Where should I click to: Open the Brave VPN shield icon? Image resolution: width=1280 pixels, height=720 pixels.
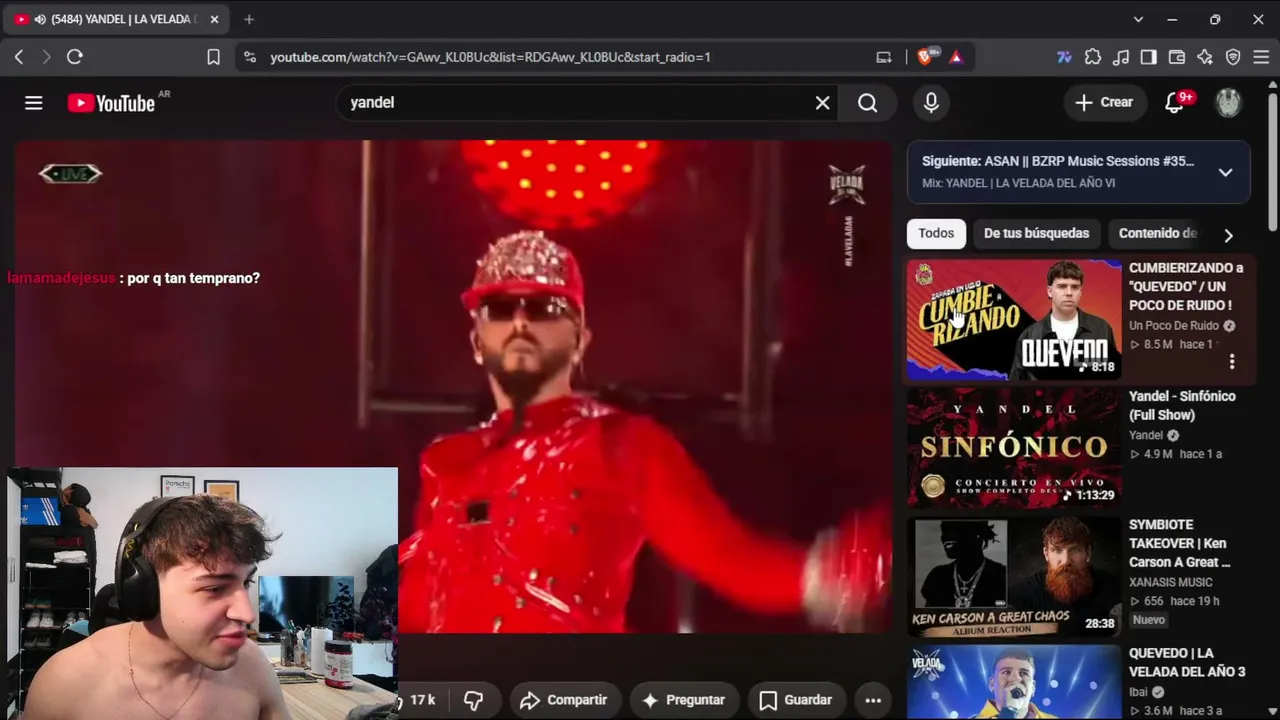click(1233, 57)
